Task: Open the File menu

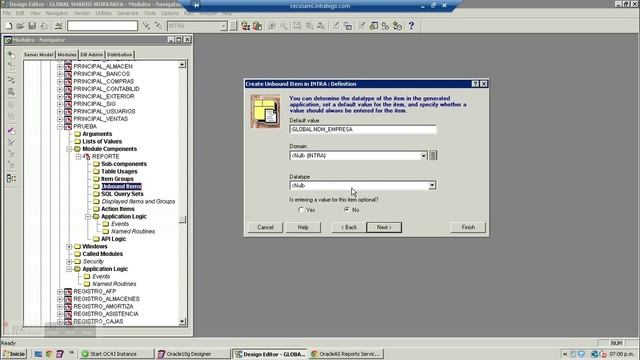Action: pyautogui.click(x=7, y=13)
